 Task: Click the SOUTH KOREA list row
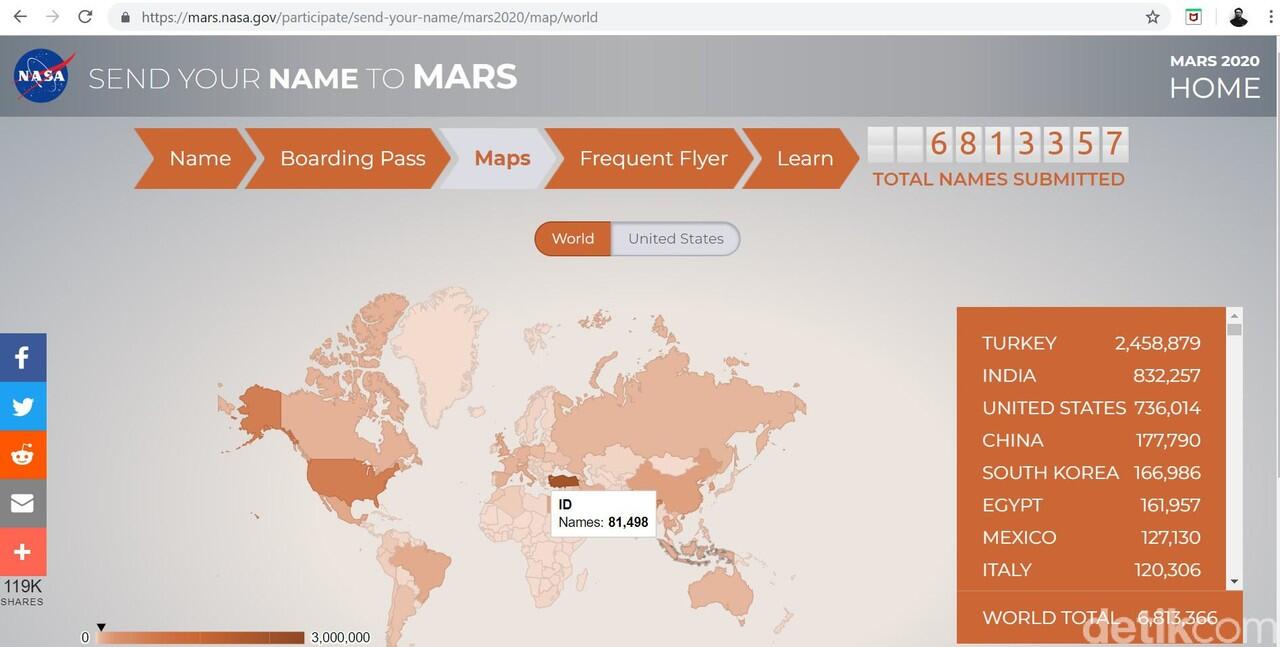(1092, 473)
